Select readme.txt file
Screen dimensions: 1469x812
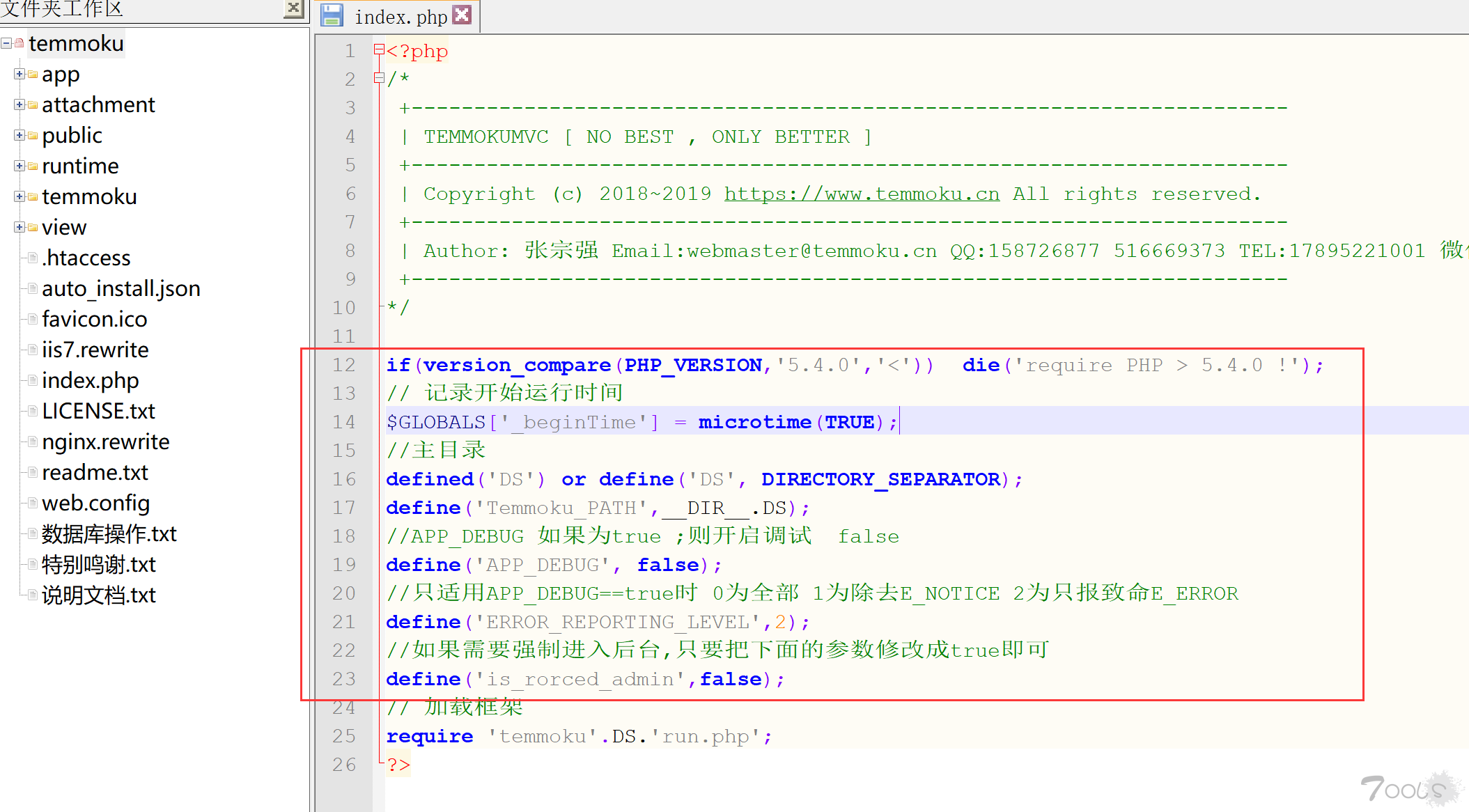tap(95, 472)
